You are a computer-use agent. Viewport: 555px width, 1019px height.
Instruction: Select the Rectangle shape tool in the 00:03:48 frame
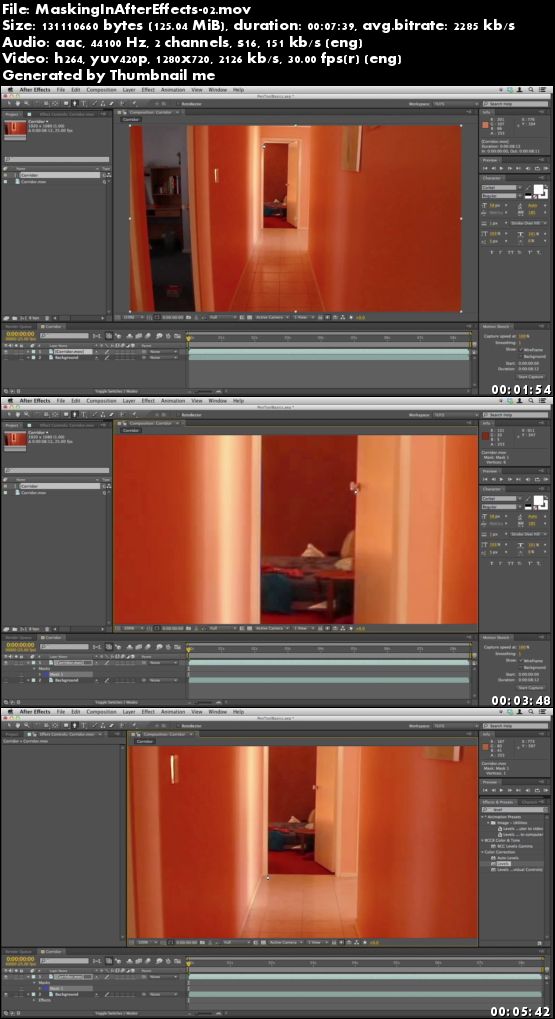[x=66, y=415]
